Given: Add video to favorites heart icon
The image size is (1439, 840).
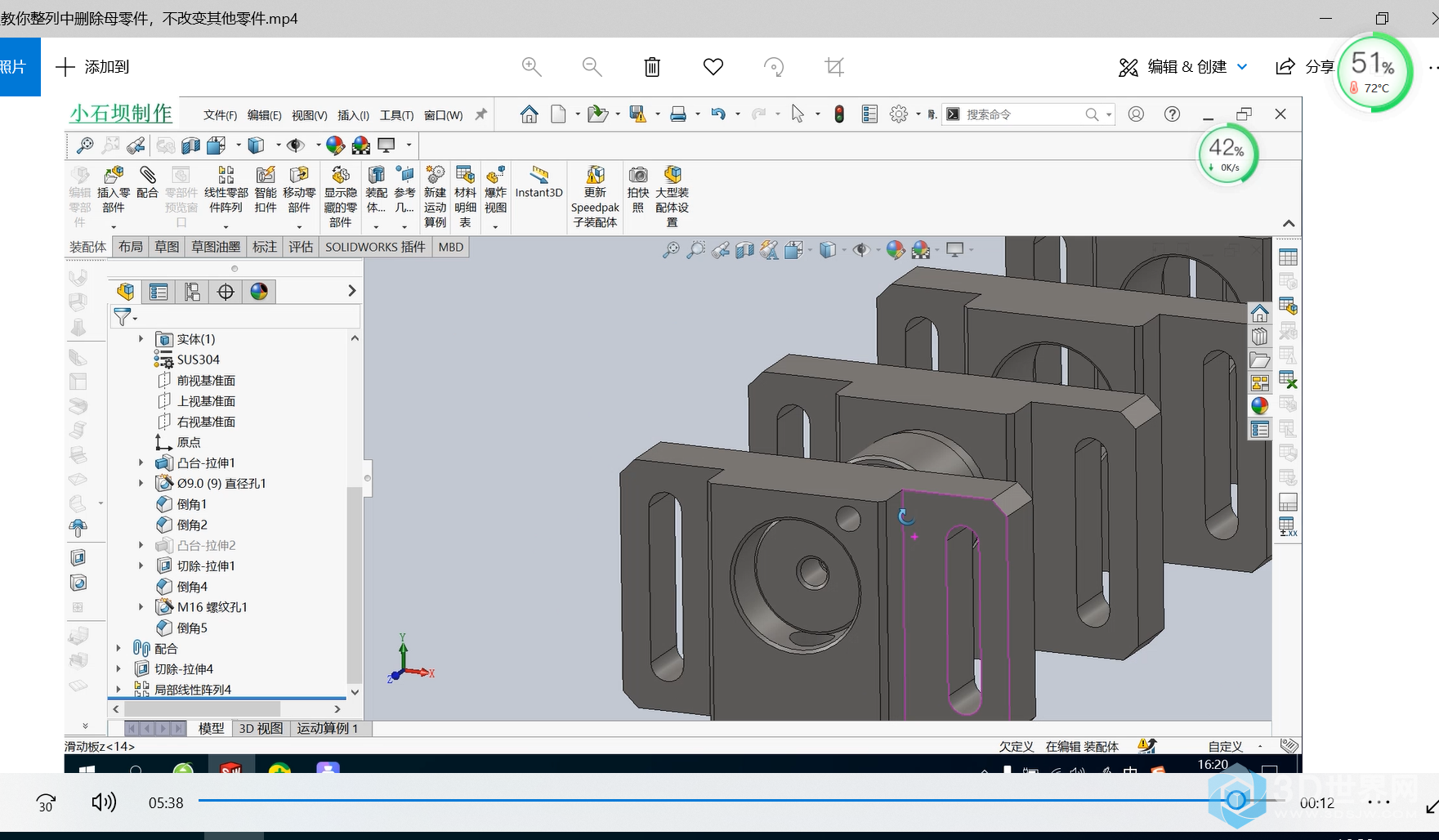Looking at the screenshot, I should point(713,67).
